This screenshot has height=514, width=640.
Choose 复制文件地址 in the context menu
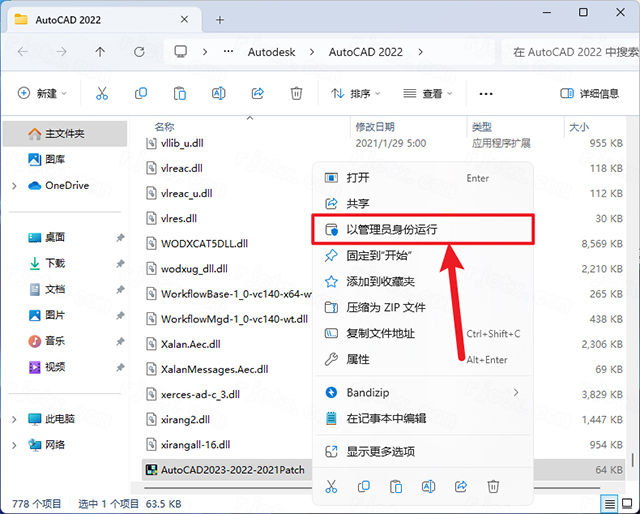click(423, 334)
